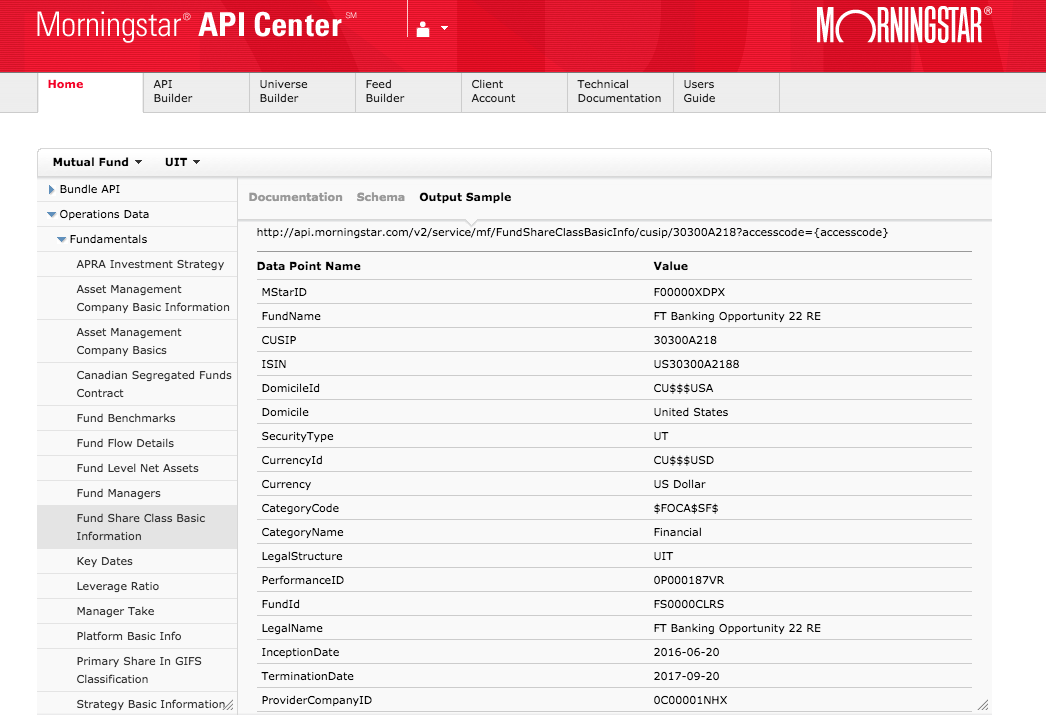Open Fund Level Net Assets
1046x715 pixels.
[137, 468]
